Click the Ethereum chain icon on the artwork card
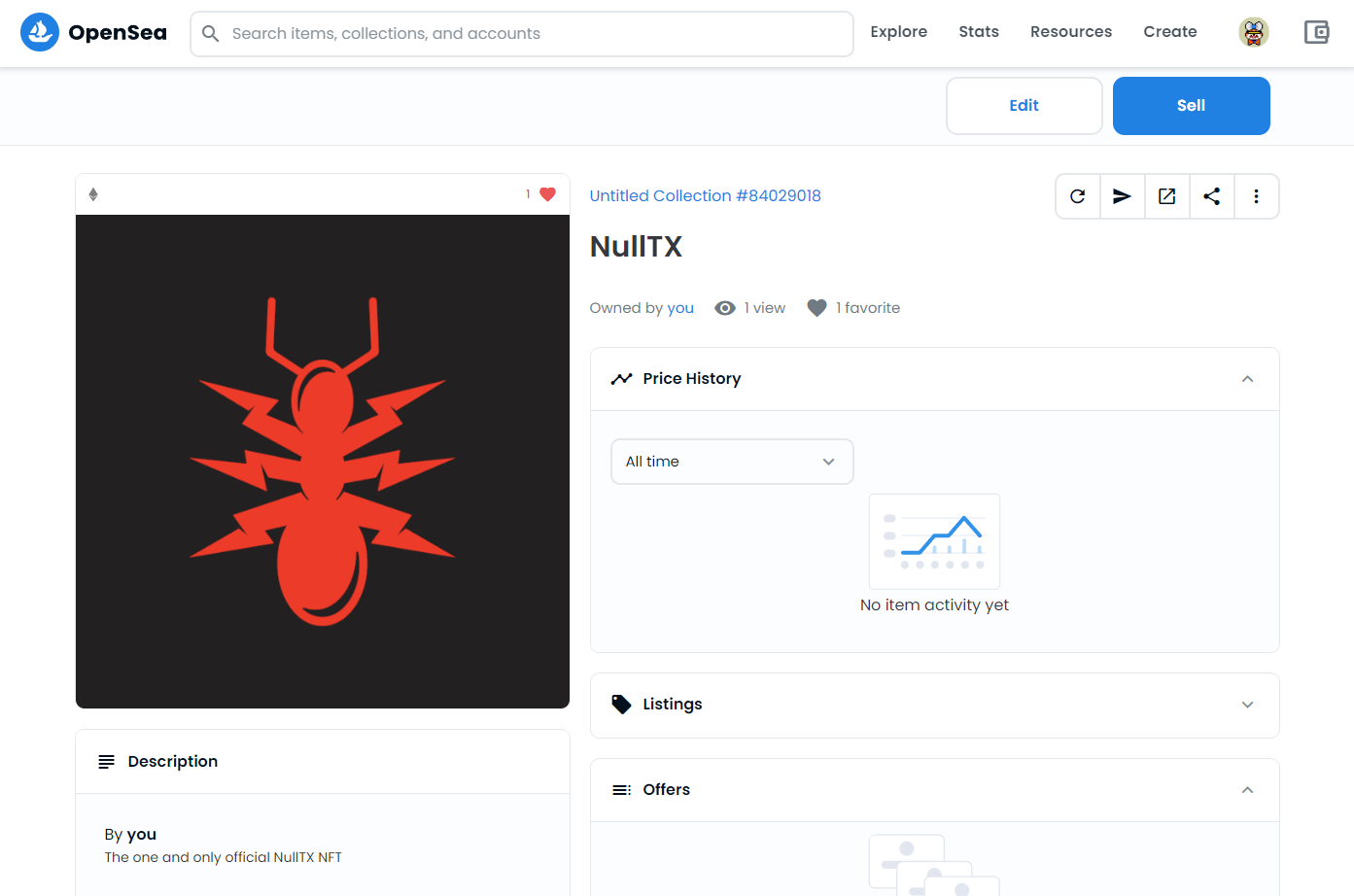This screenshot has width=1354, height=896. click(93, 193)
